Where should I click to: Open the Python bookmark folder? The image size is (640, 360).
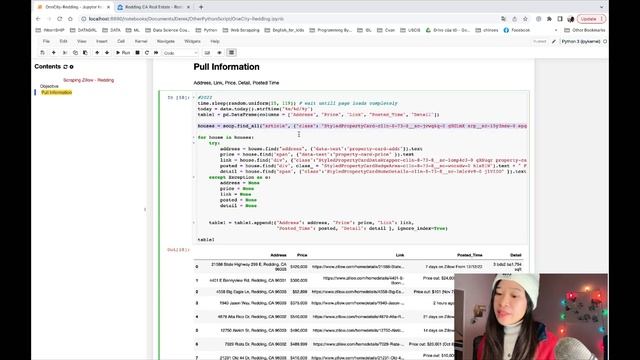coord(207,30)
